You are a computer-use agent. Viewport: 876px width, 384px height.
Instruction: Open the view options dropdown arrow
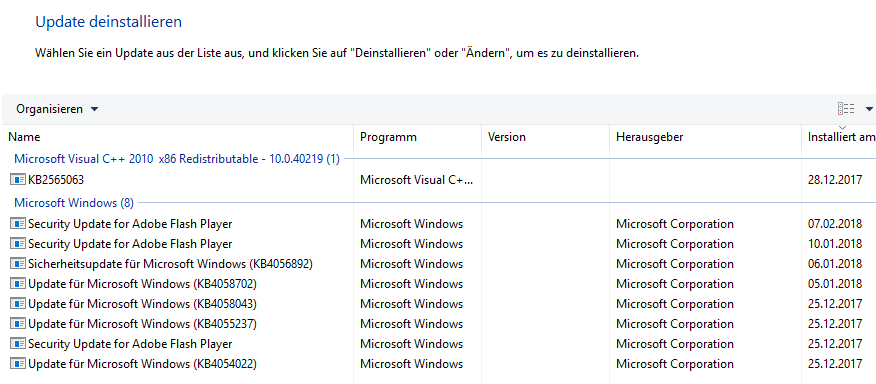click(x=869, y=109)
